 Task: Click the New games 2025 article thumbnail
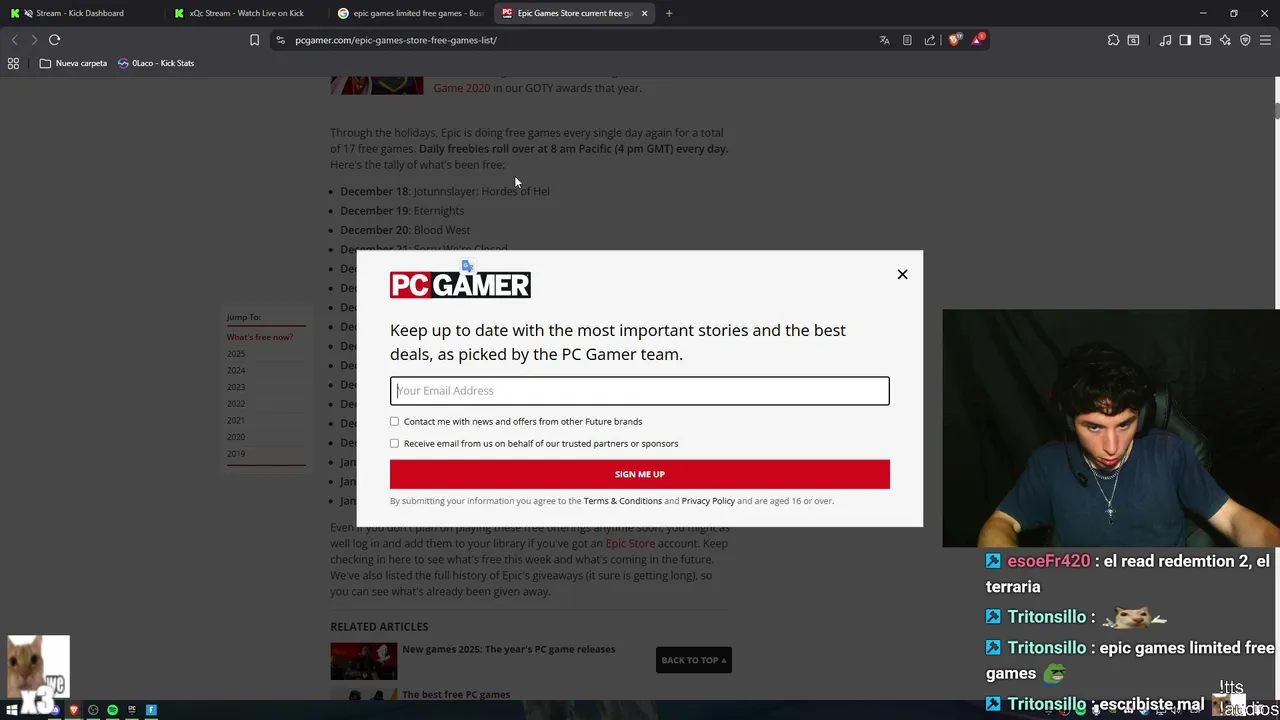(364, 661)
